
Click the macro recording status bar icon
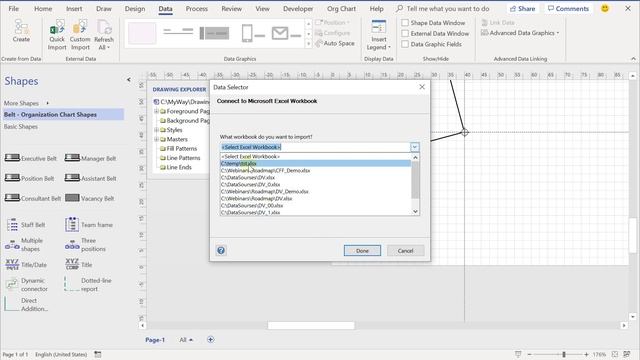pos(98,354)
